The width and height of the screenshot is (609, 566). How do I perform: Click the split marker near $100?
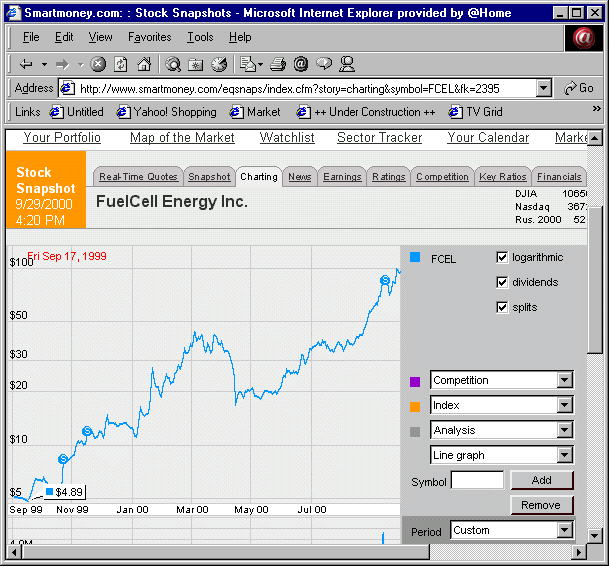coord(385,280)
